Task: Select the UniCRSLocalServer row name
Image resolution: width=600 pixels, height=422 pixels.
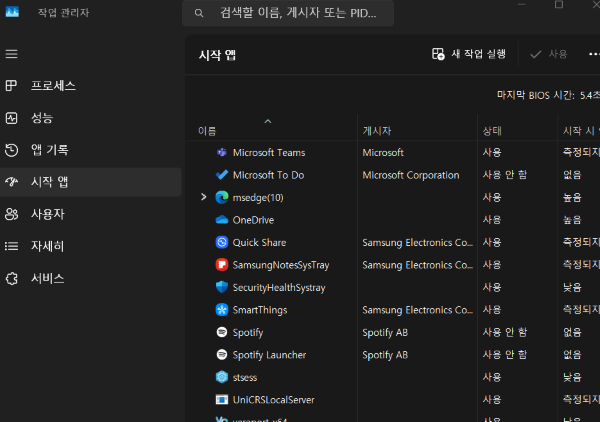Action: (x=274, y=400)
